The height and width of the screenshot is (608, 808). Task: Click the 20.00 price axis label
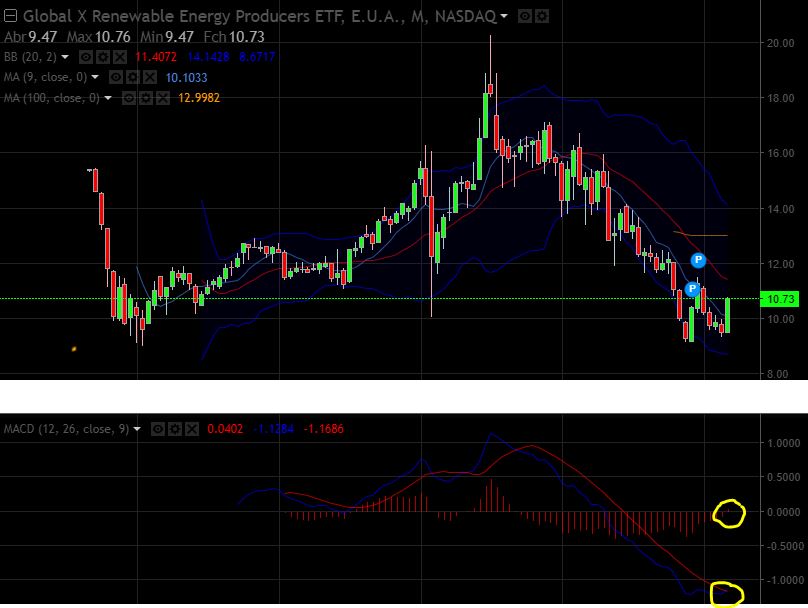pyautogui.click(x=780, y=43)
